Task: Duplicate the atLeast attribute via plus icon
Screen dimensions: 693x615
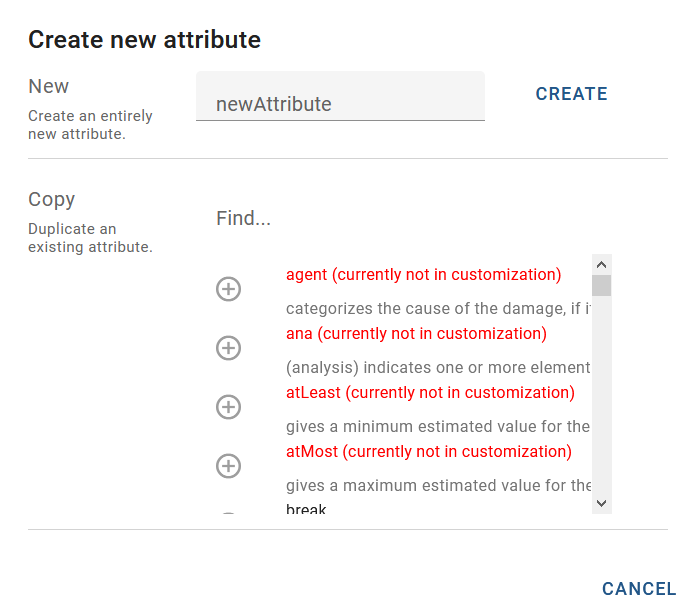Action: (x=229, y=407)
